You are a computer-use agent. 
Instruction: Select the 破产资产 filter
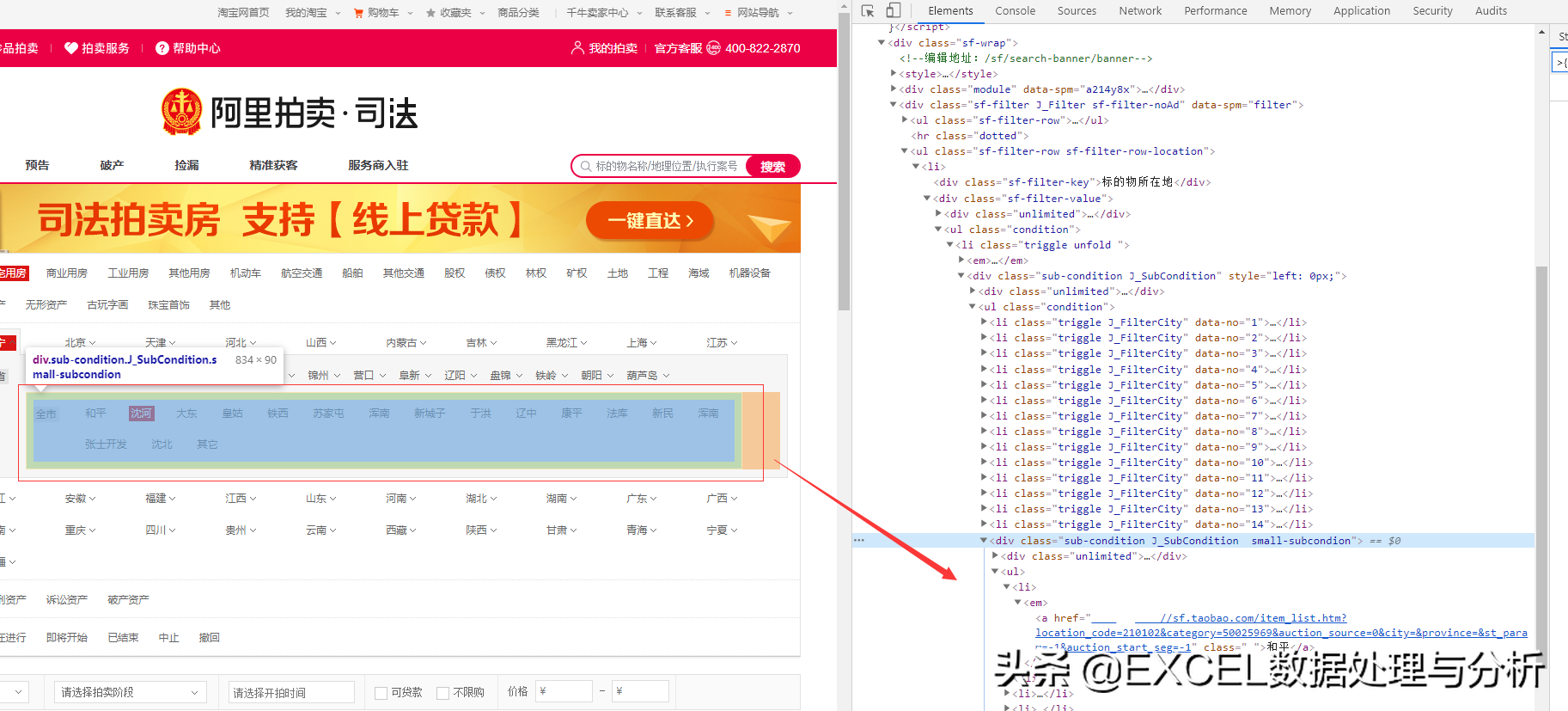(x=128, y=600)
